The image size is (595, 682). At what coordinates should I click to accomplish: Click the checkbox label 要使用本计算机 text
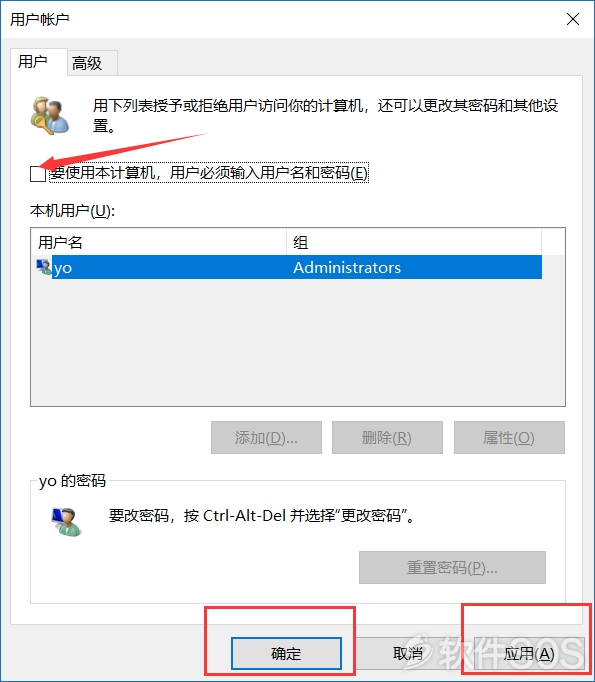(208, 173)
